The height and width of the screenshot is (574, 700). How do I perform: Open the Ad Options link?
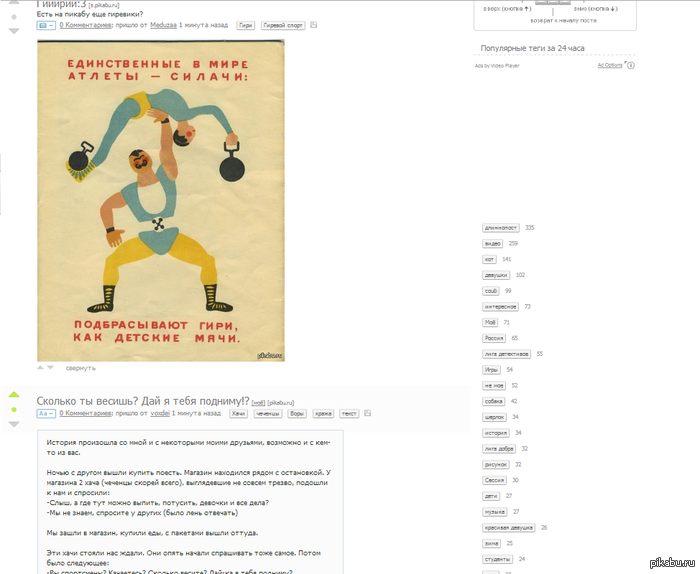coord(610,65)
